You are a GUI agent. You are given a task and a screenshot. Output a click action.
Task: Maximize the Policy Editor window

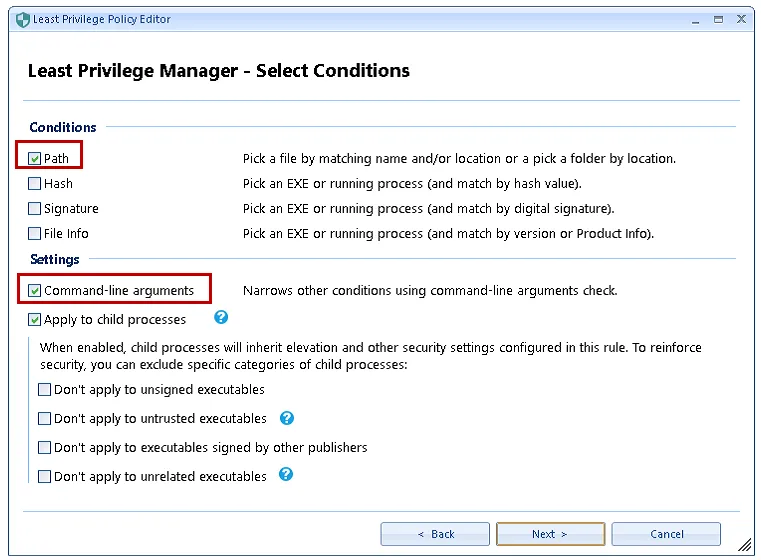click(718, 19)
